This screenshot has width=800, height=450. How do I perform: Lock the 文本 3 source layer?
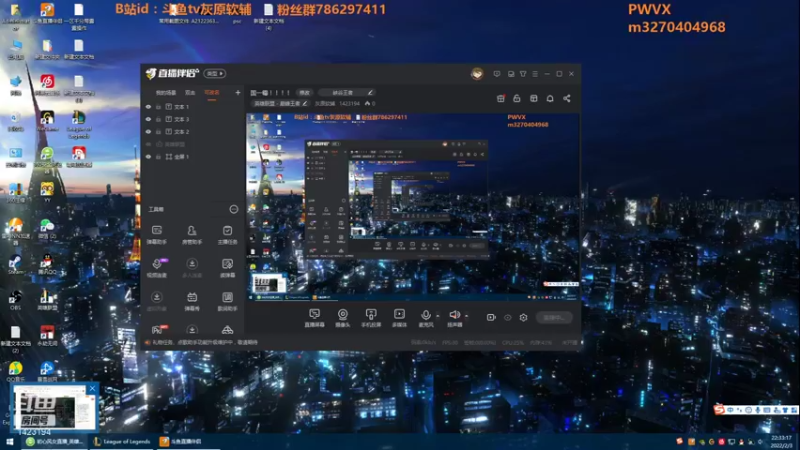158,119
